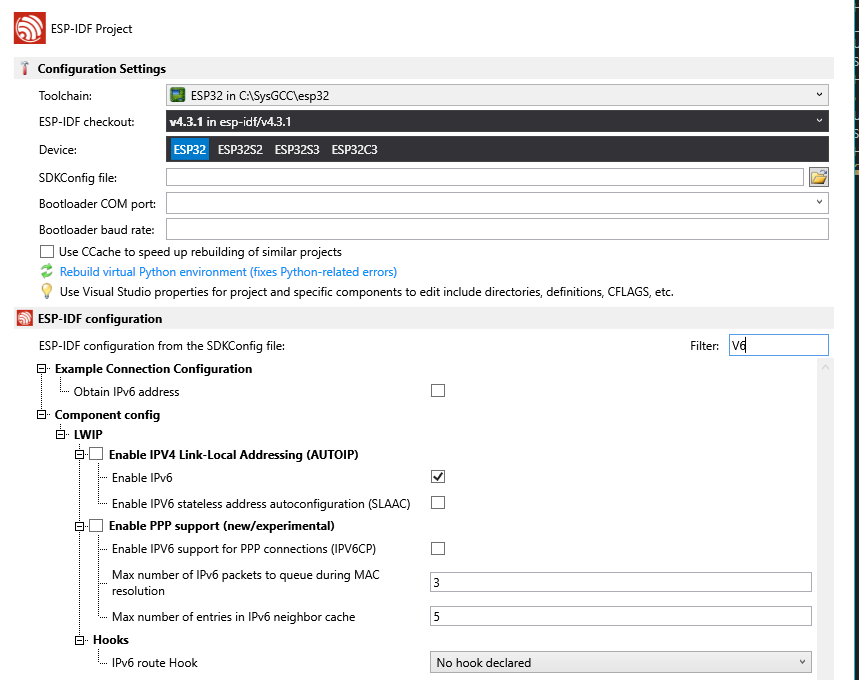859x680 pixels.
Task: Select the ESP32S2 device
Action: coord(240,150)
